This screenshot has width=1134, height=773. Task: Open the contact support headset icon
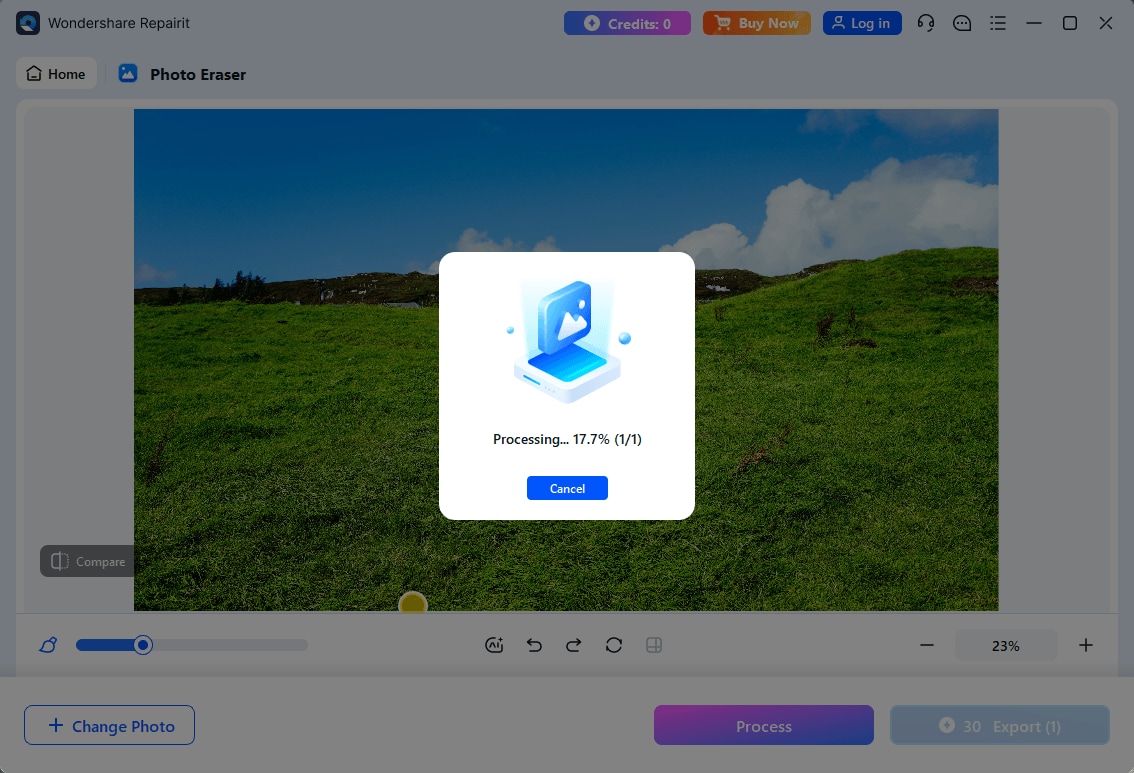coord(925,22)
